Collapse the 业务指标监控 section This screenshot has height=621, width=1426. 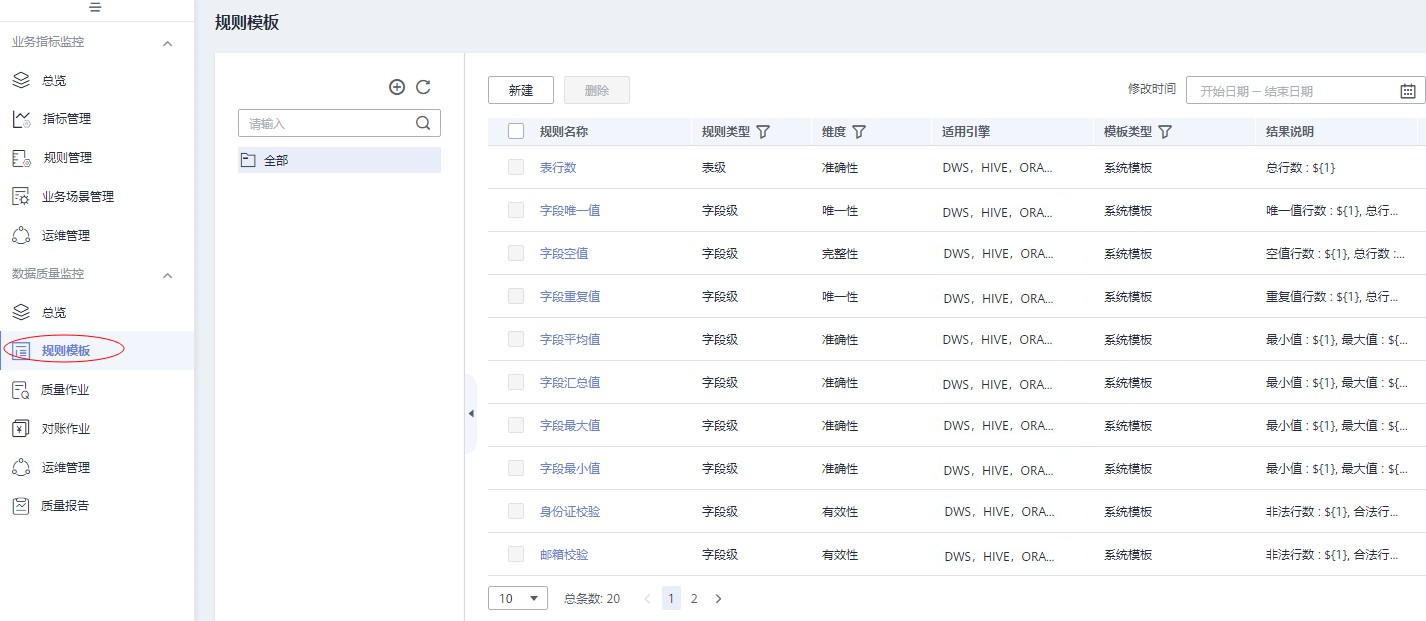(x=167, y=43)
